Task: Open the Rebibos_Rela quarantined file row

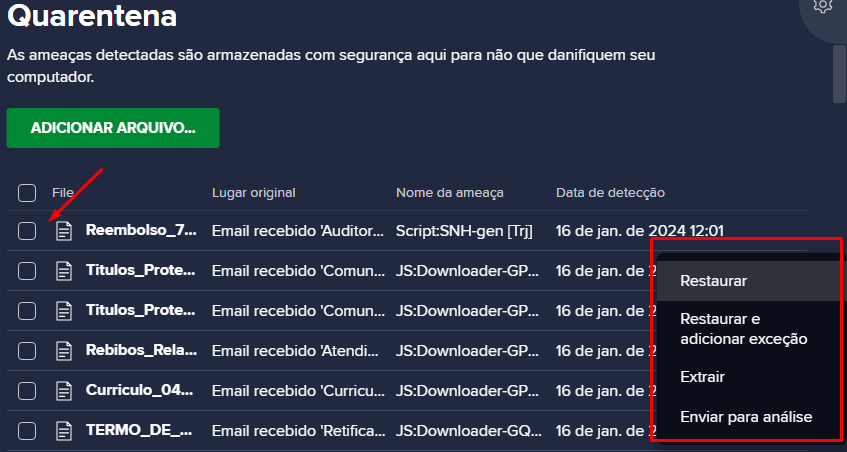Action: click(406, 351)
